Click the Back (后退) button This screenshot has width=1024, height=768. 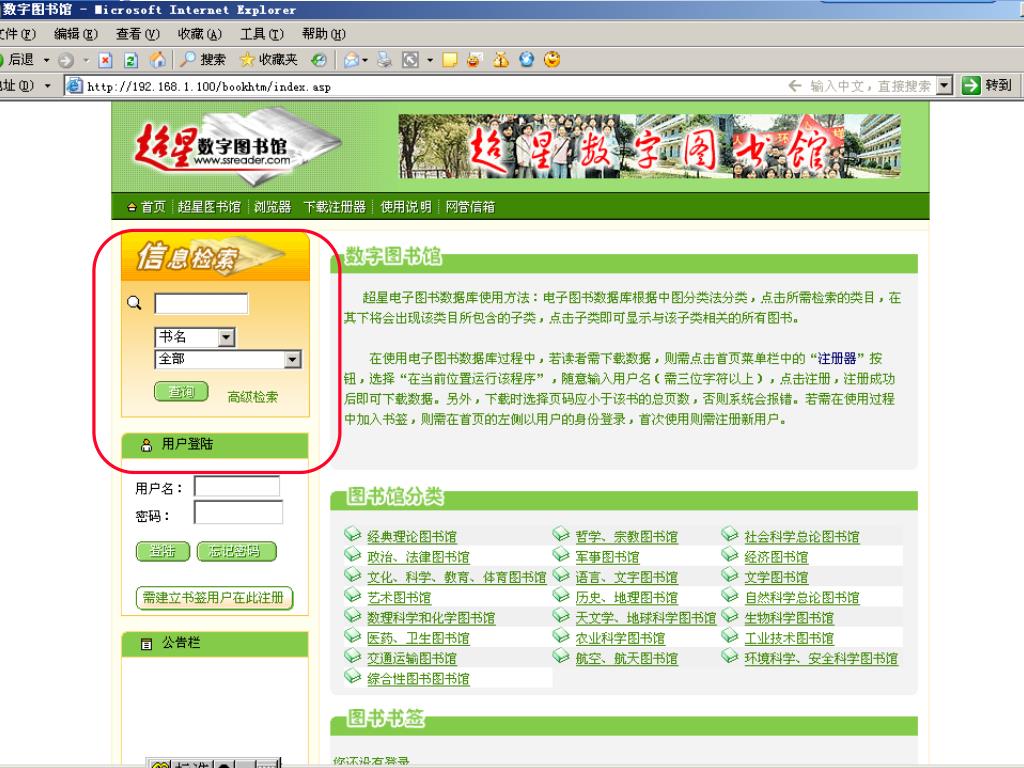tap(18, 60)
